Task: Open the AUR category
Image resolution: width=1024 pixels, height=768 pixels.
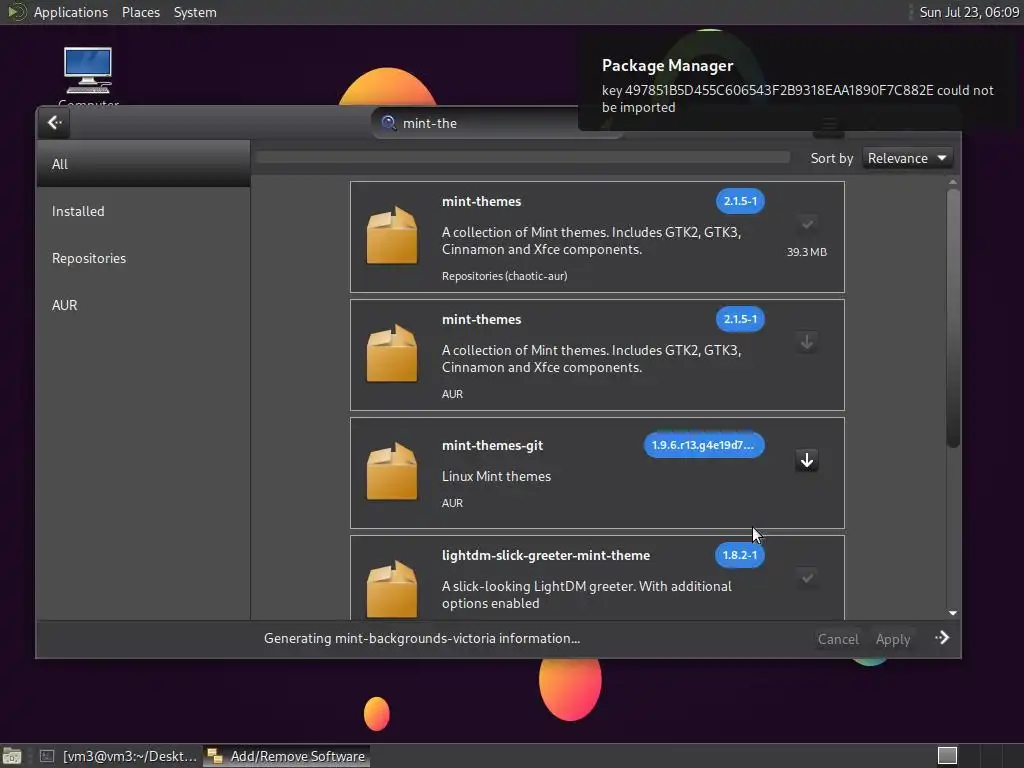Action: (x=143, y=305)
